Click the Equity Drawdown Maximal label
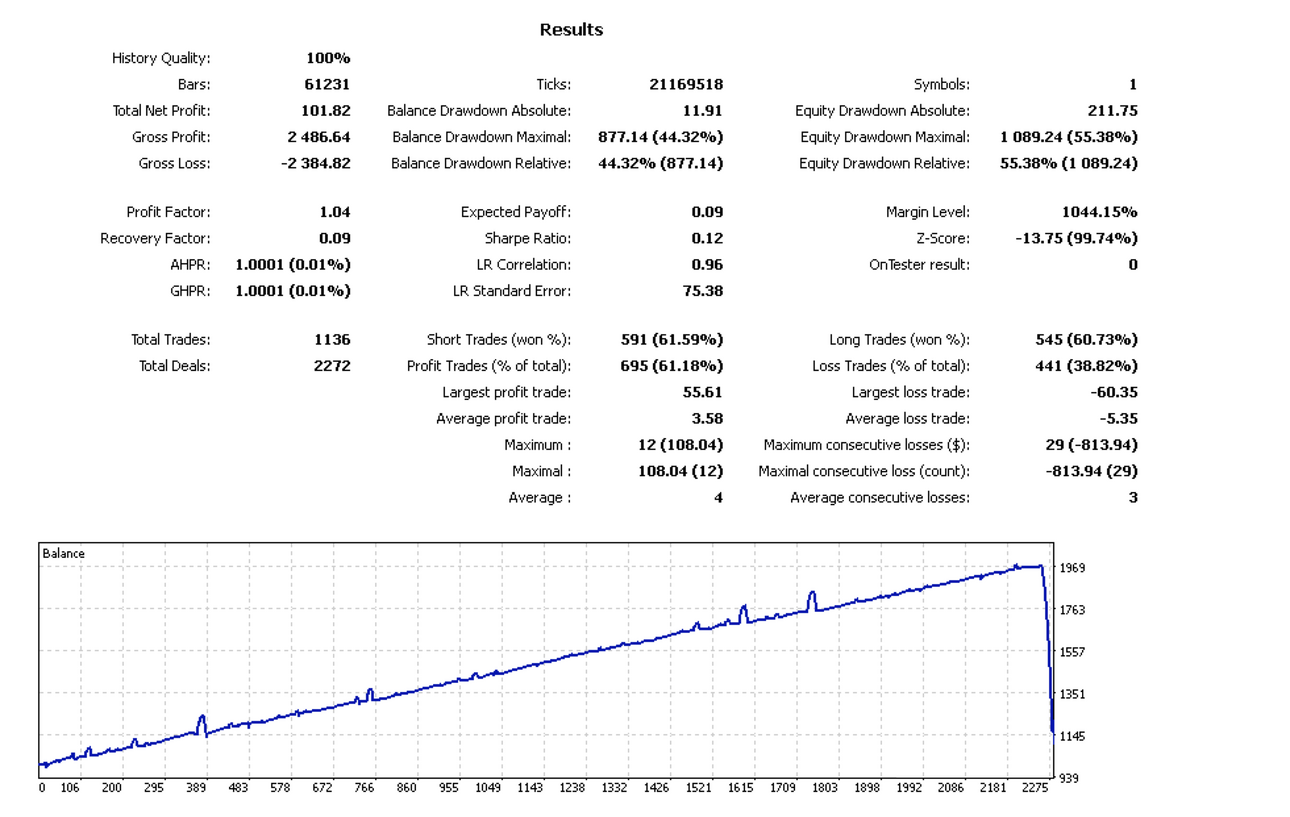Viewport: 1290px width, 817px height. [885, 137]
